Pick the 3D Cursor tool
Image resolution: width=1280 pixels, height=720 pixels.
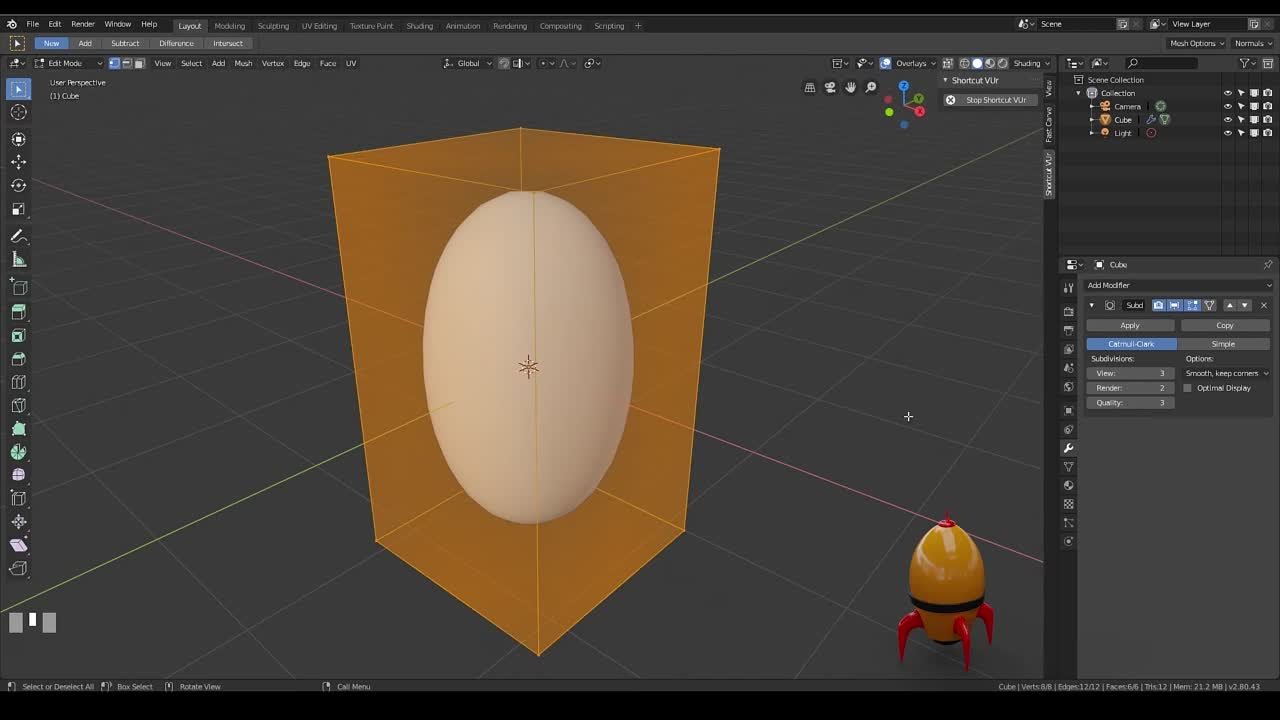(18, 113)
